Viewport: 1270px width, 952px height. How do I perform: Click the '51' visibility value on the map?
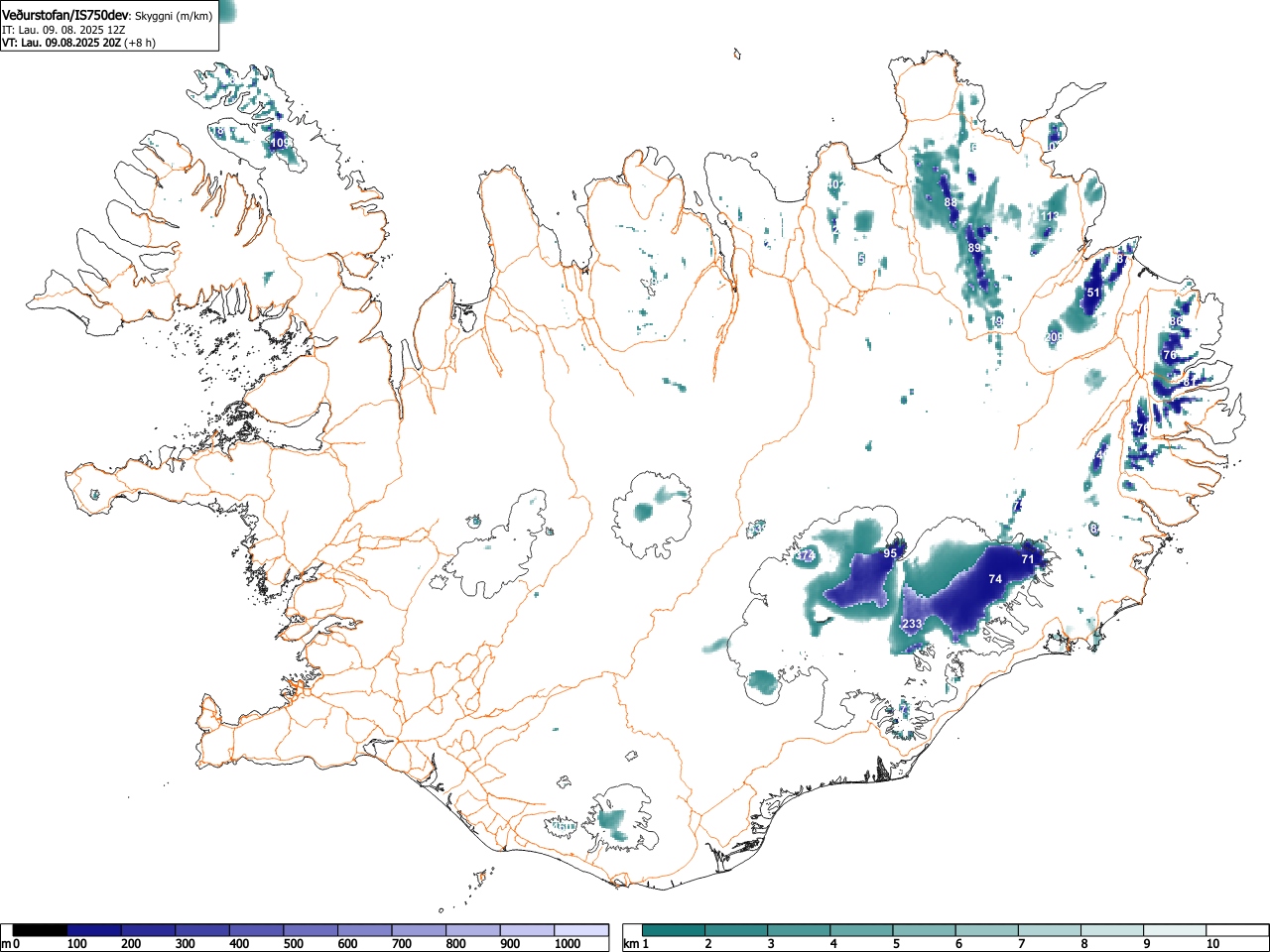[1093, 293]
